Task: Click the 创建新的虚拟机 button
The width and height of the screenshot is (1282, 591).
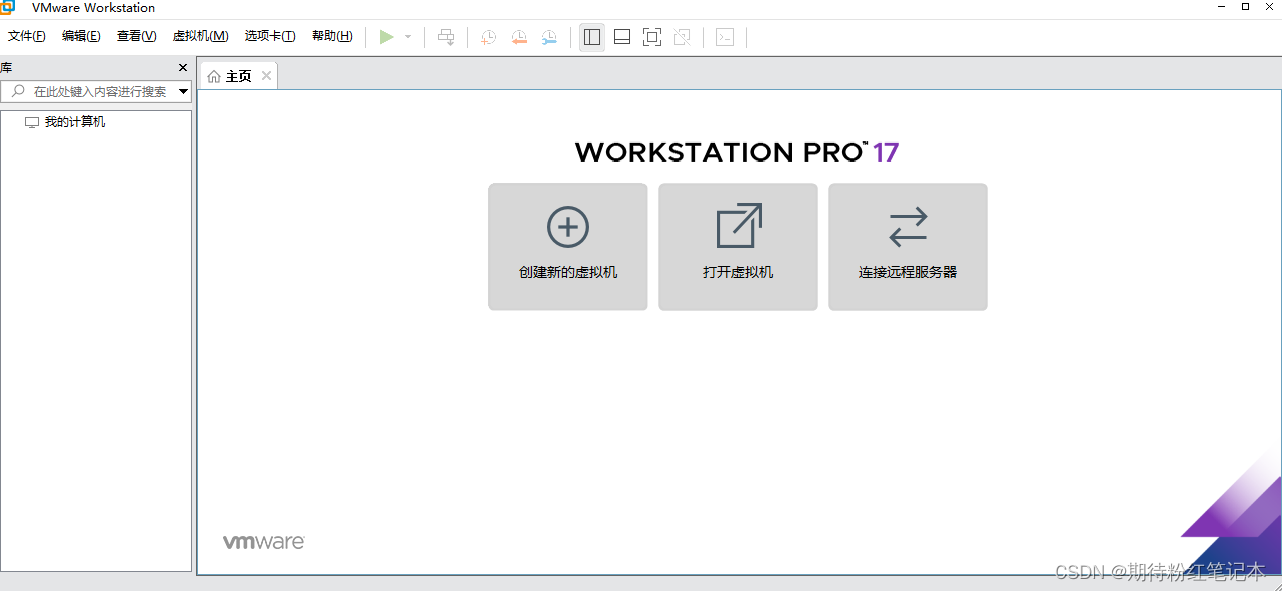Action: pyautogui.click(x=568, y=247)
